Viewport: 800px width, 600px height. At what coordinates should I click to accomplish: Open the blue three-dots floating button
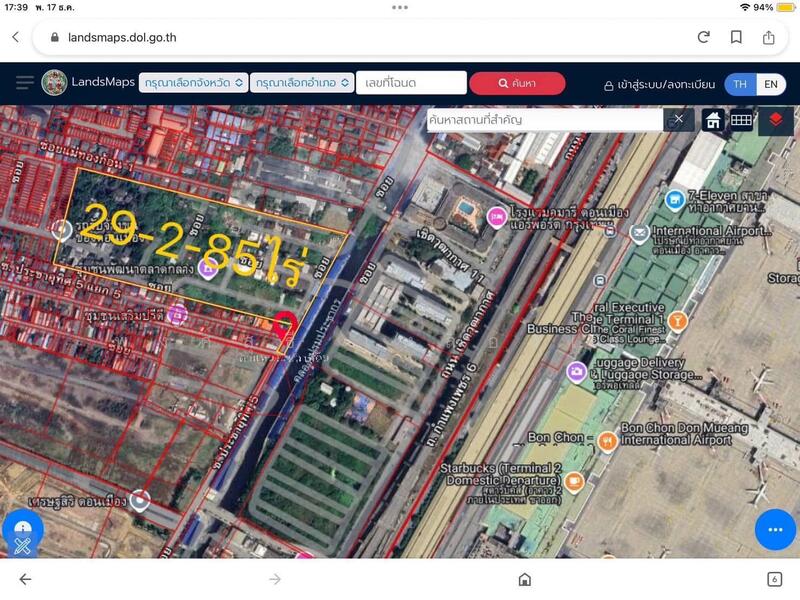(x=774, y=529)
